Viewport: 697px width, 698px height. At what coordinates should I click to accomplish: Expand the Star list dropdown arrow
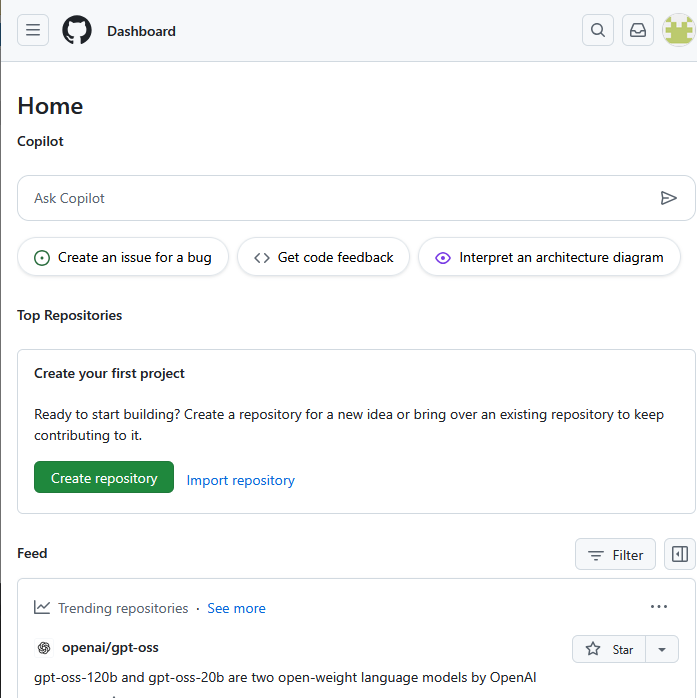coord(662,649)
